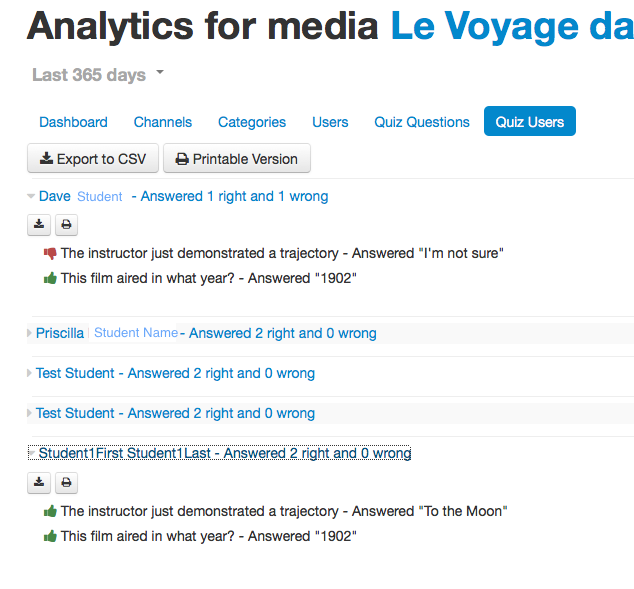Expand the first Test Student row
Screen dimensions: 634x589
click(x=29, y=373)
